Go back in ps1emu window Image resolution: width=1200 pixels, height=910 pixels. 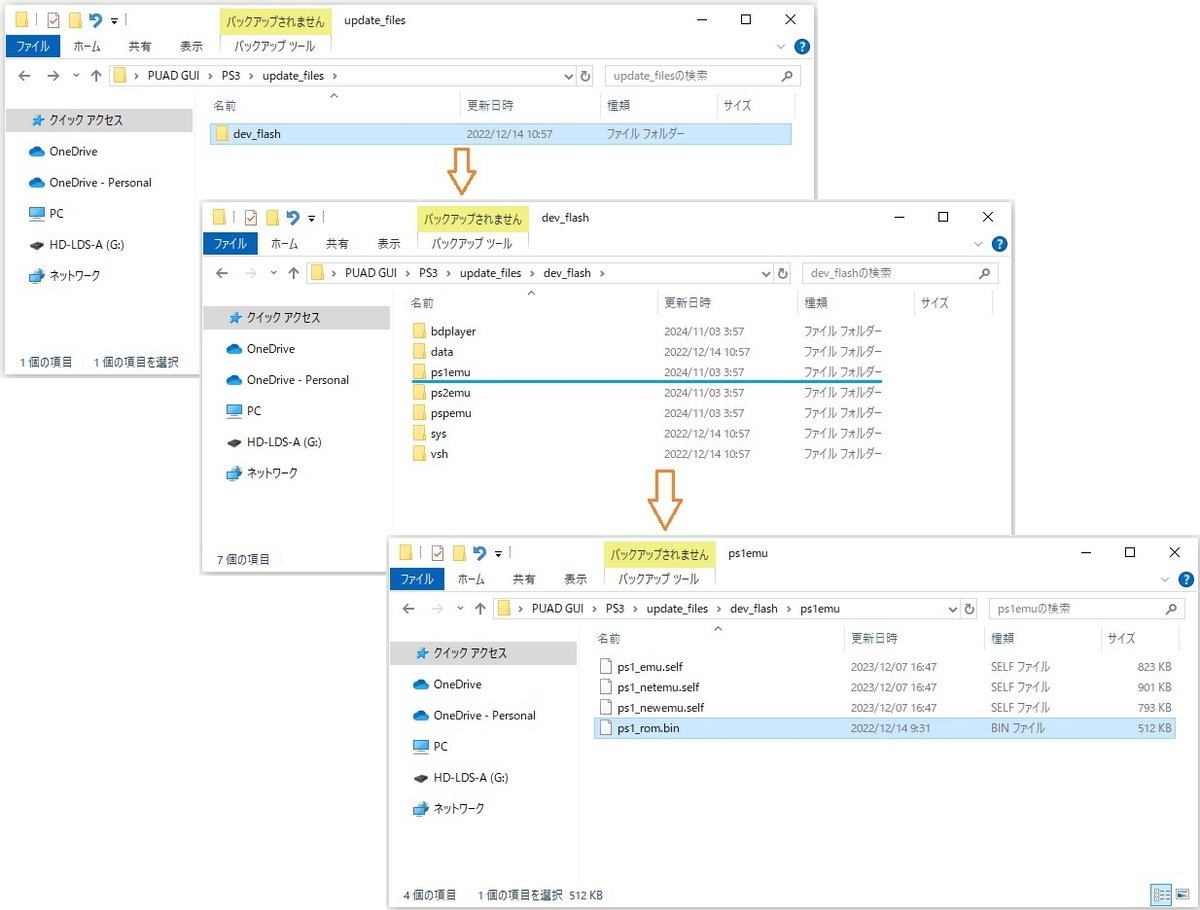coord(408,608)
